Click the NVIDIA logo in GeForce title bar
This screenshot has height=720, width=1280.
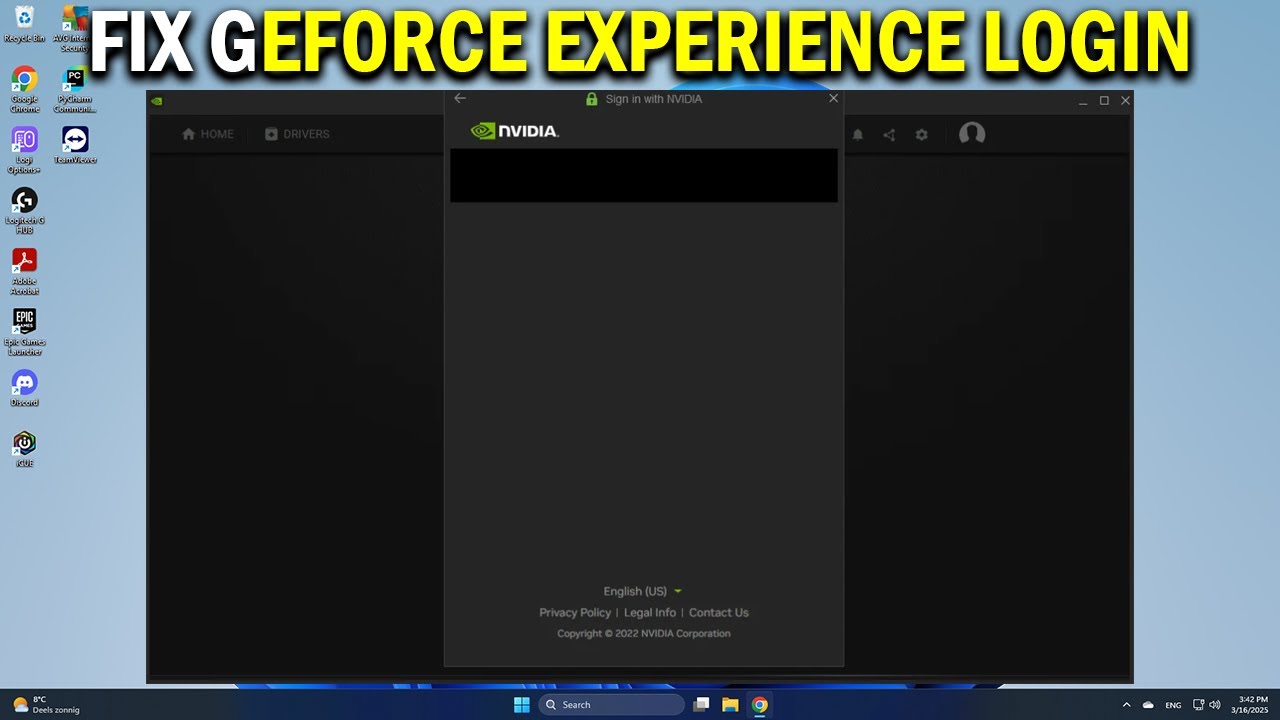(x=157, y=100)
